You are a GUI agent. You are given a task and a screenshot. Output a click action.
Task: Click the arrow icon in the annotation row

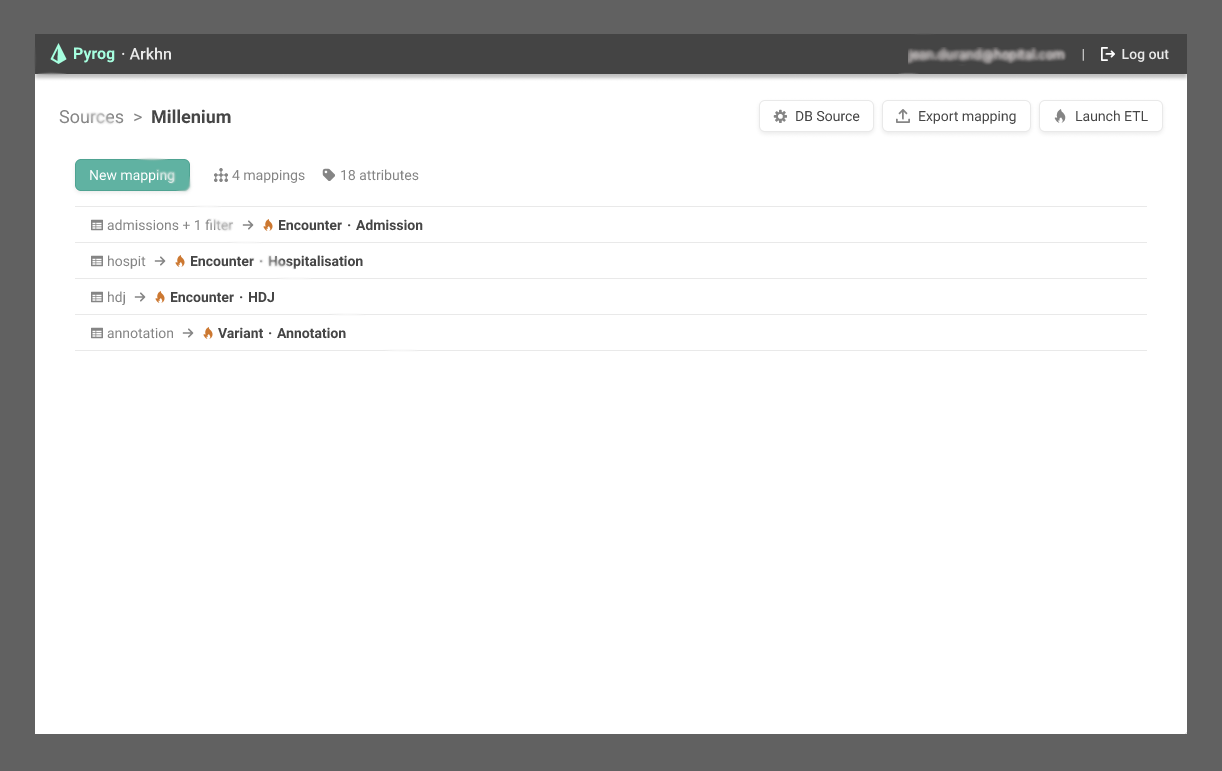pyautogui.click(x=188, y=333)
